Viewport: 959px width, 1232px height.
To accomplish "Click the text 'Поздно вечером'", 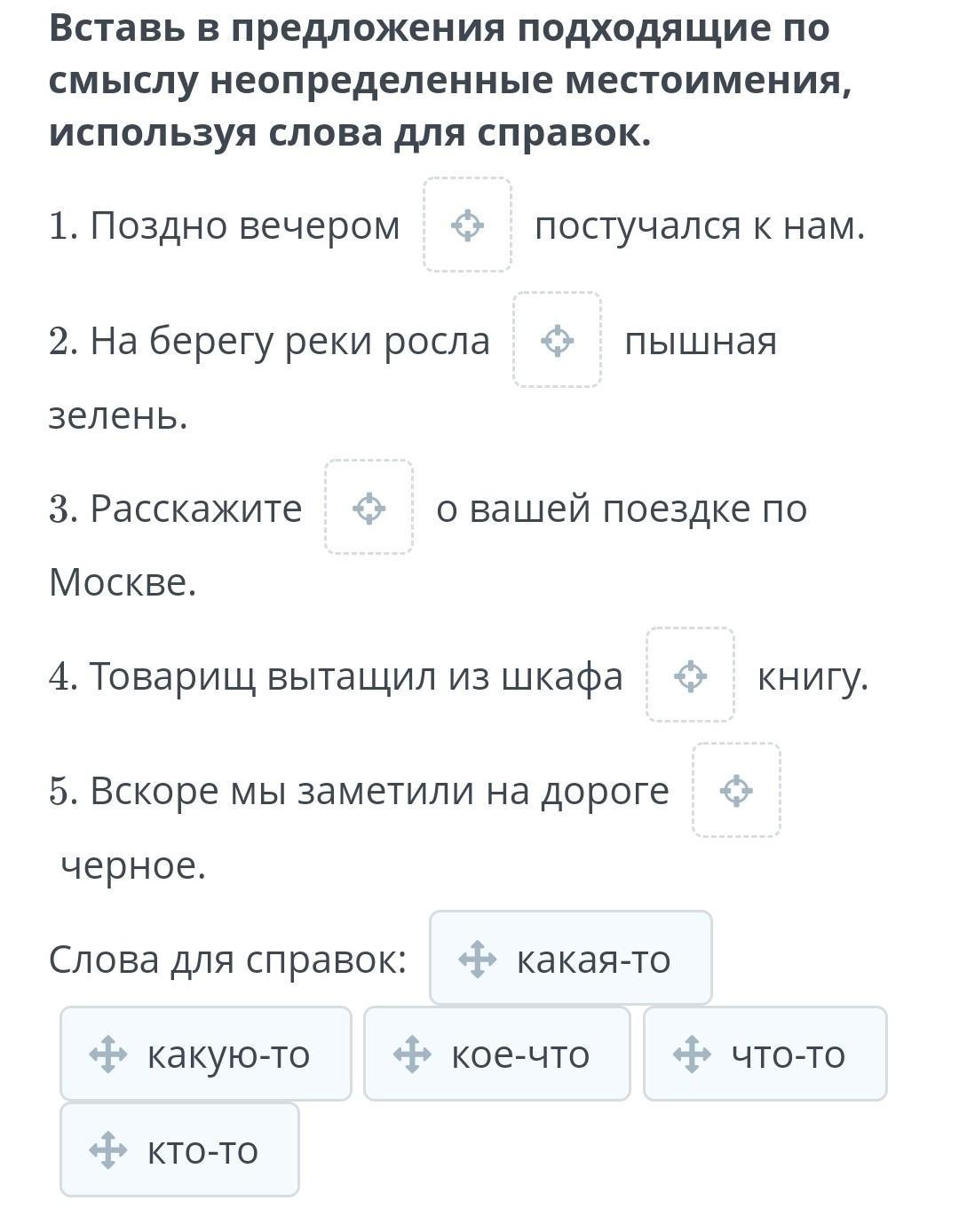I will point(244,225).
